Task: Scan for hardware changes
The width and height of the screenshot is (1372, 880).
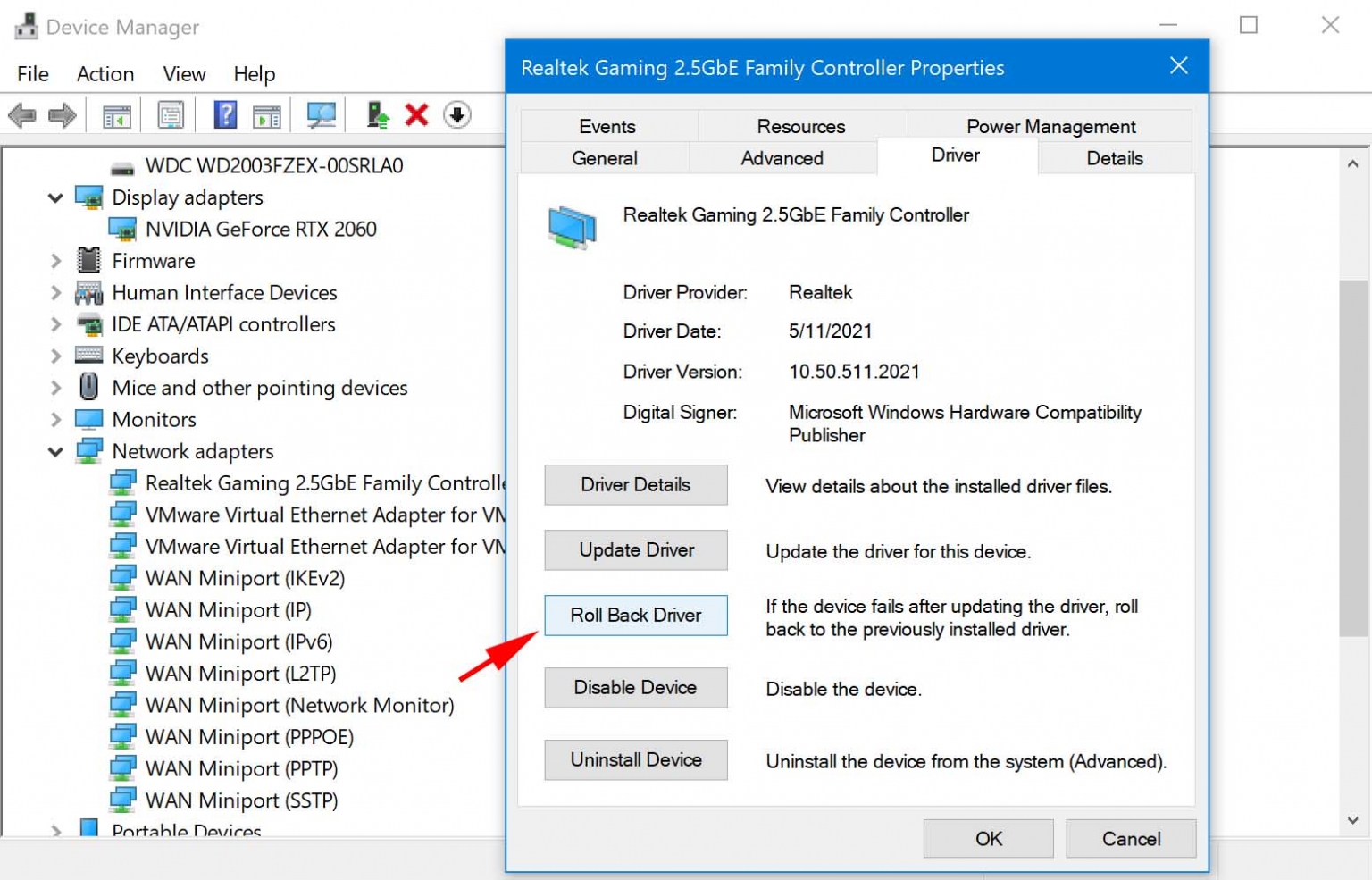Action: (322, 114)
